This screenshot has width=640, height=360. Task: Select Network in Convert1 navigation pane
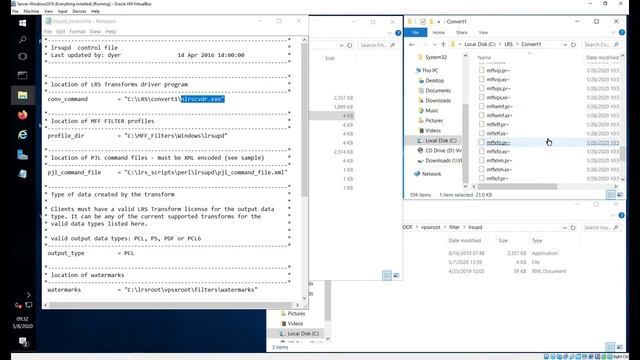(431, 174)
